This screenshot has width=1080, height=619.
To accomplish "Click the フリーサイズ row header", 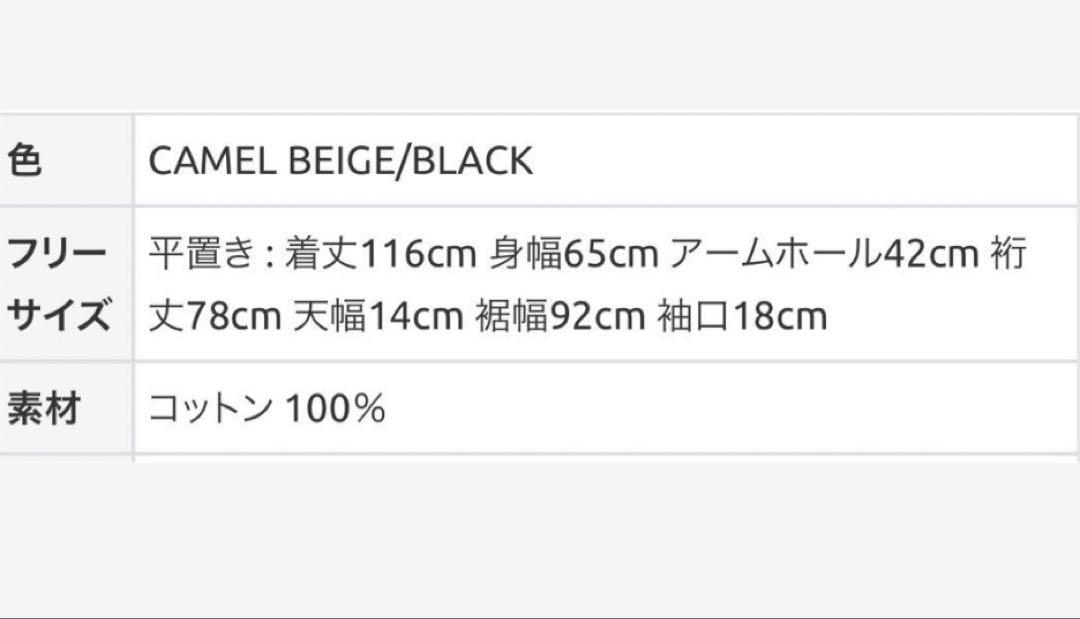I will coord(65,284).
